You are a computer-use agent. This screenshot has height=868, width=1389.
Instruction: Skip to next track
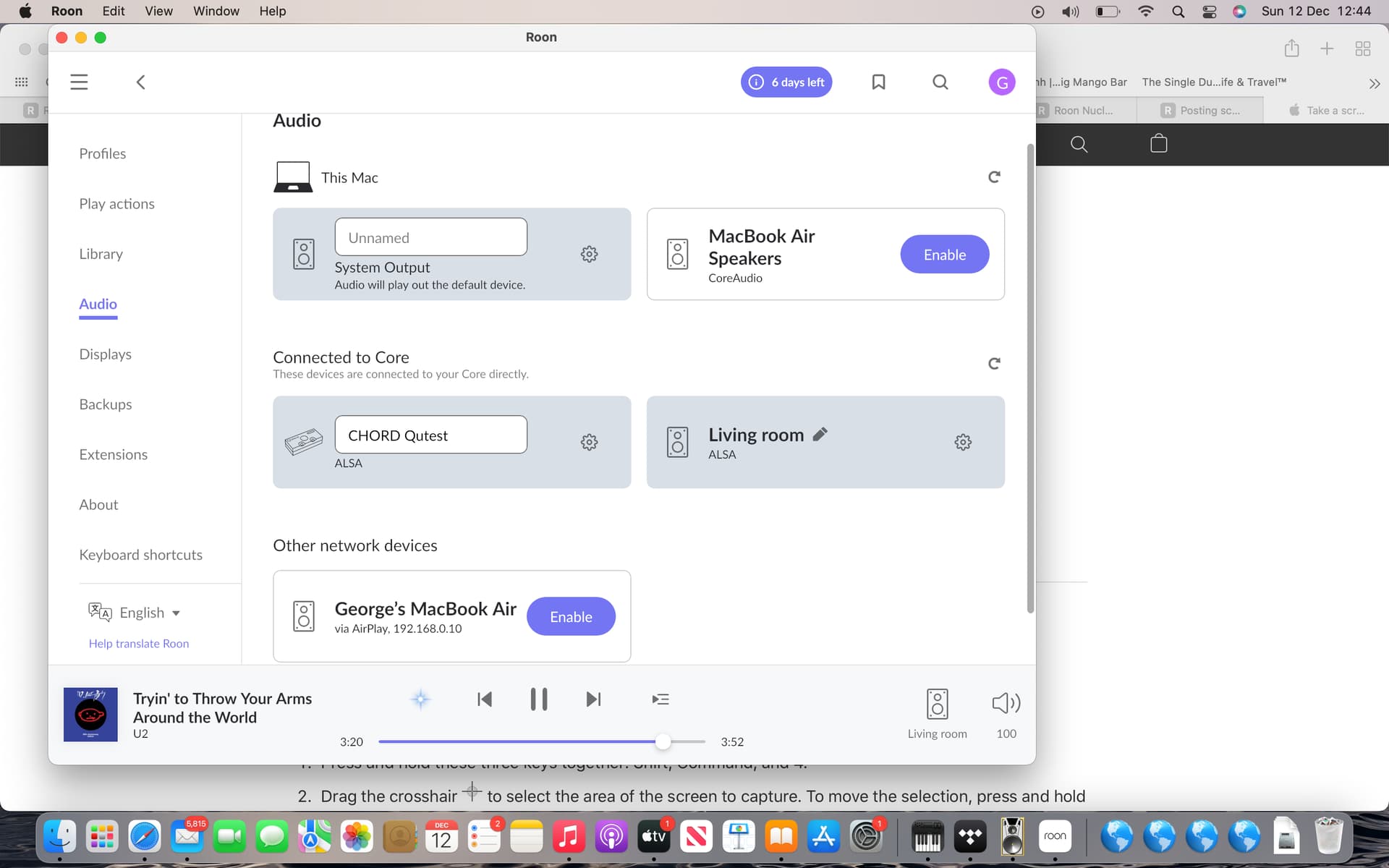pos(593,699)
